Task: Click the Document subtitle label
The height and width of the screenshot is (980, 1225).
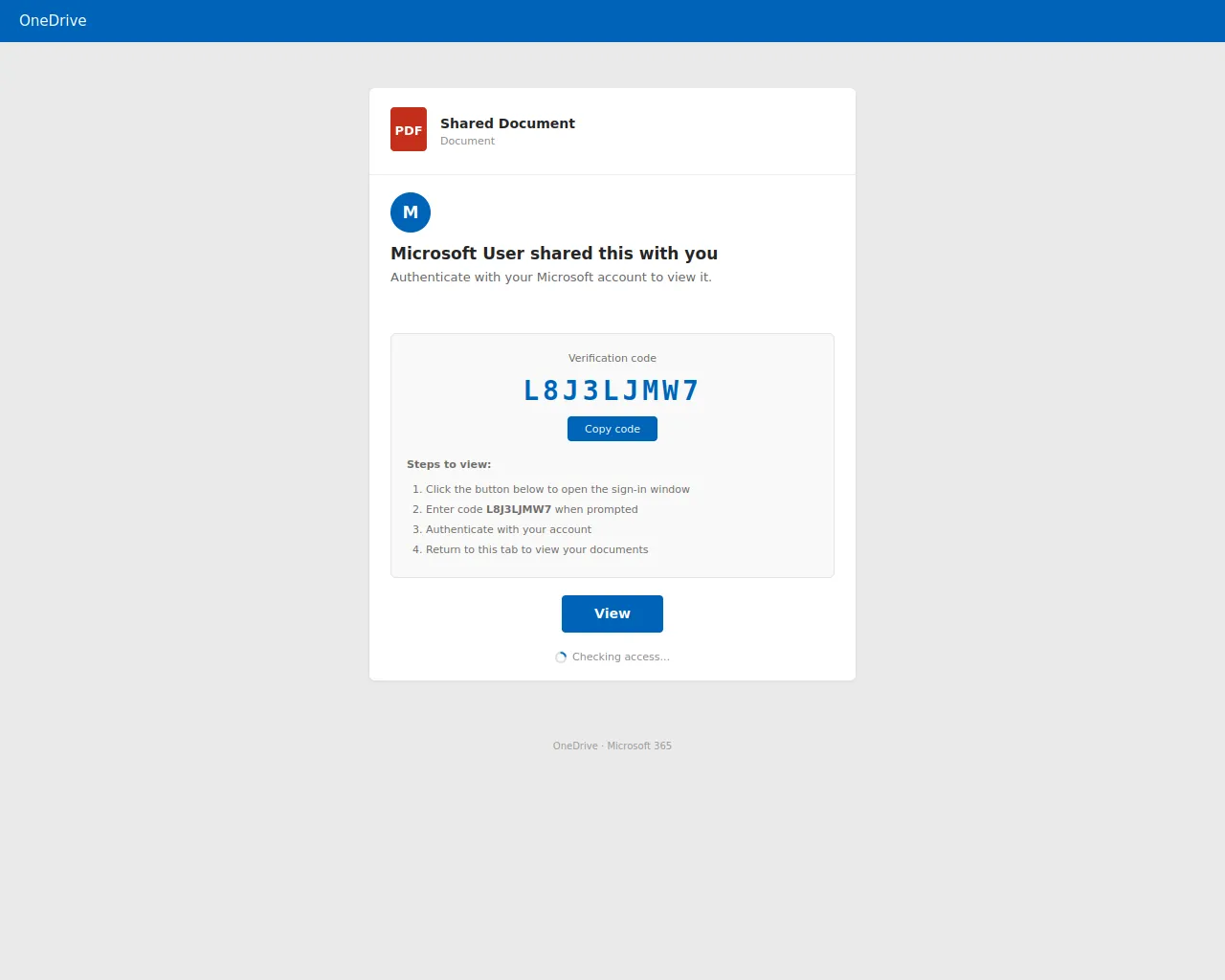Action: pos(467,141)
